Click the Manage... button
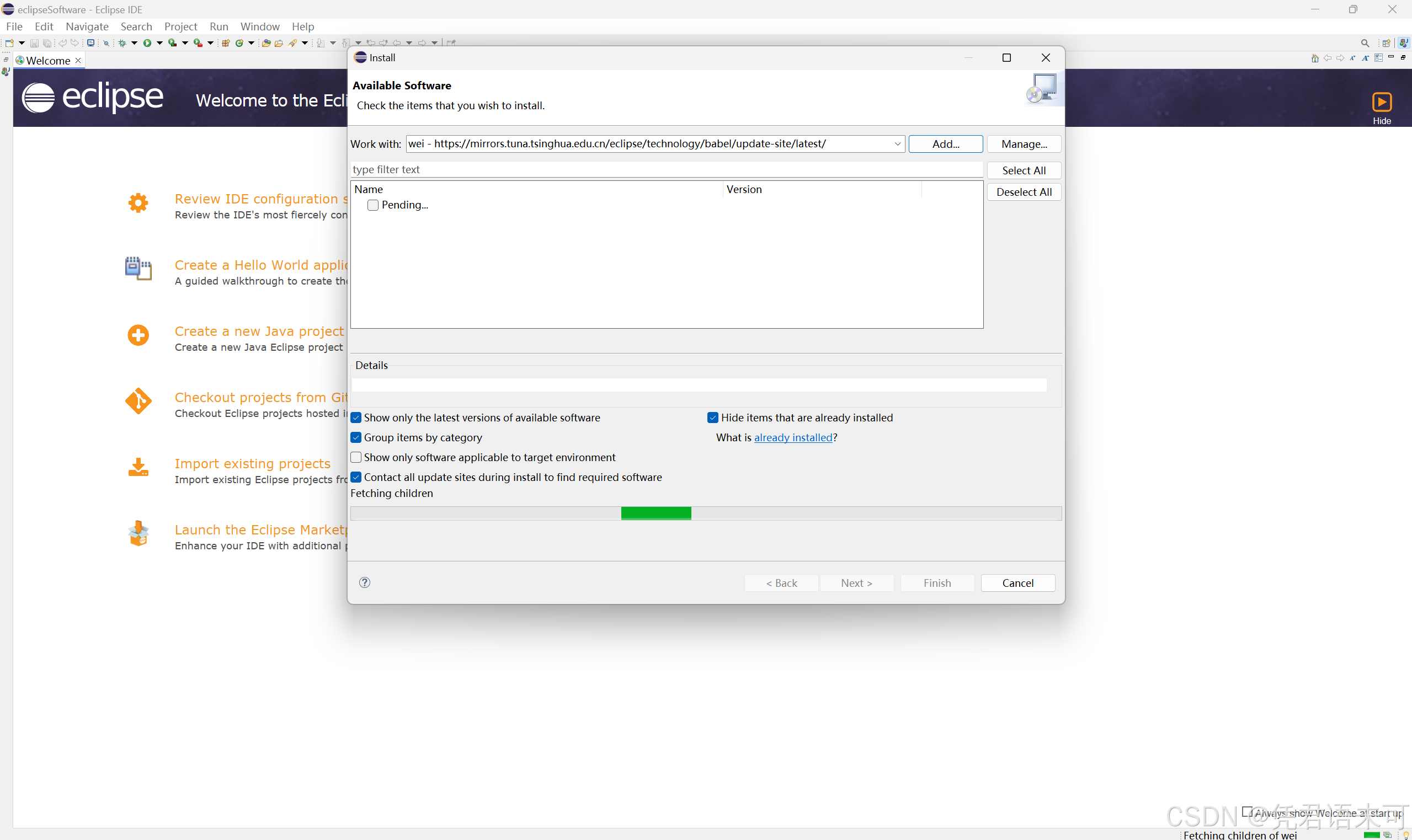The height and width of the screenshot is (840, 1412). 1024,144
